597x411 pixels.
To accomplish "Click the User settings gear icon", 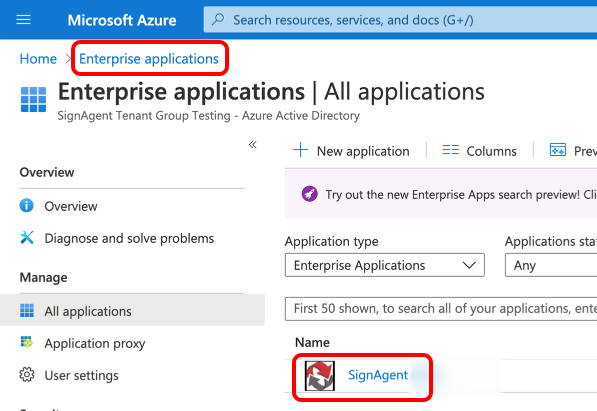I will (27, 375).
